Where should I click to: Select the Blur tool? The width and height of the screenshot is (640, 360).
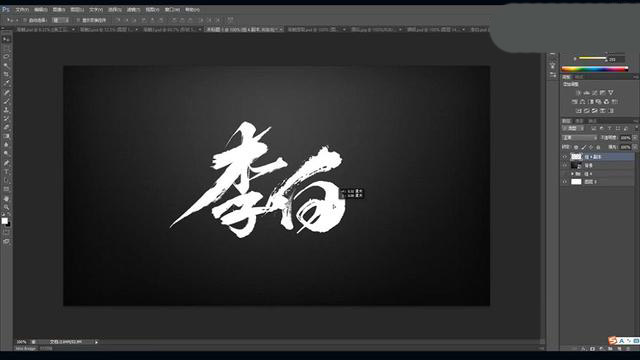(6, 145)
